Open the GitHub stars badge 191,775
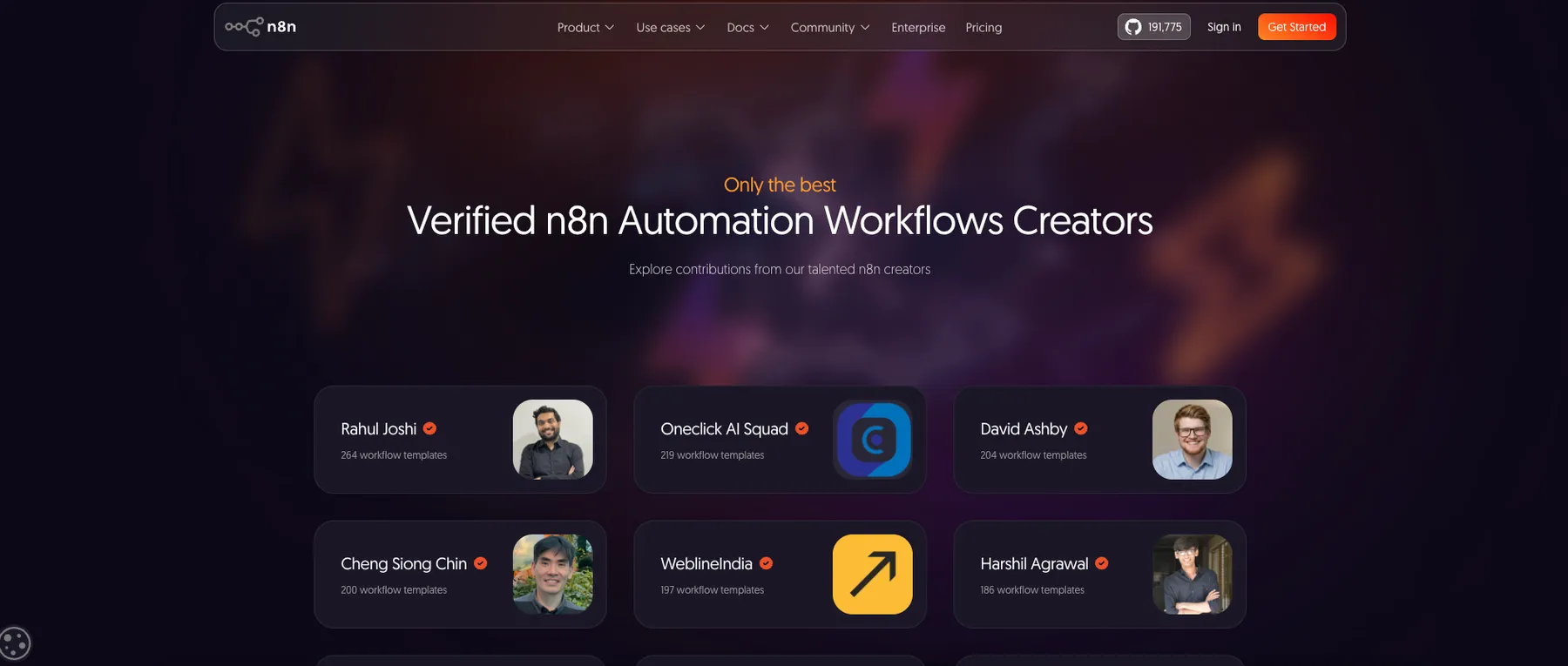Image resolution: width=1568 pixels, height=666 pixels. point(1153,27)
